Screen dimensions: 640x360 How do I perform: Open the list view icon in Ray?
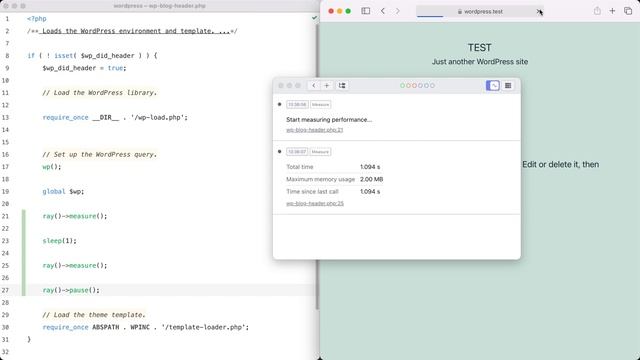point(508,85)
